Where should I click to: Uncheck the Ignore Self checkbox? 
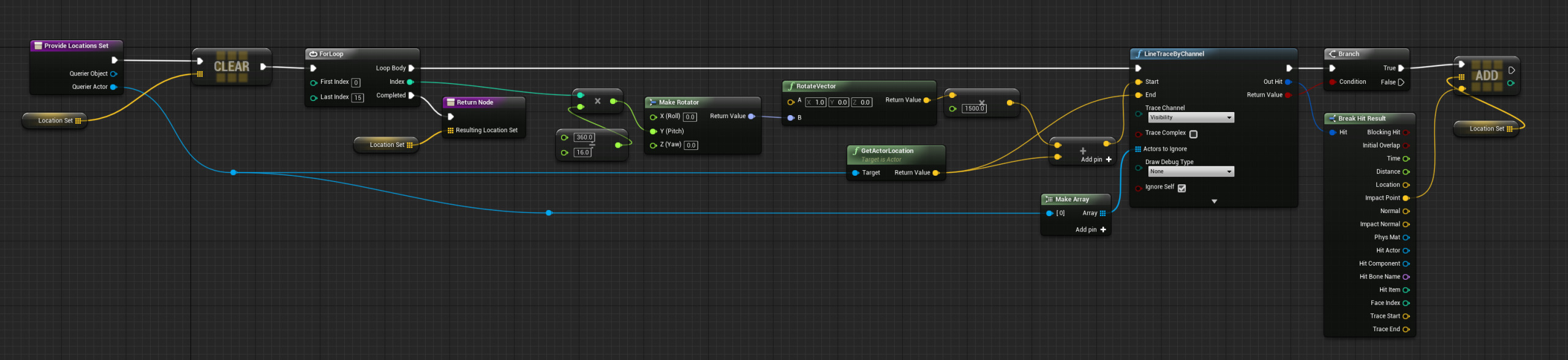pyautogui.click(x=1182, y=189)
